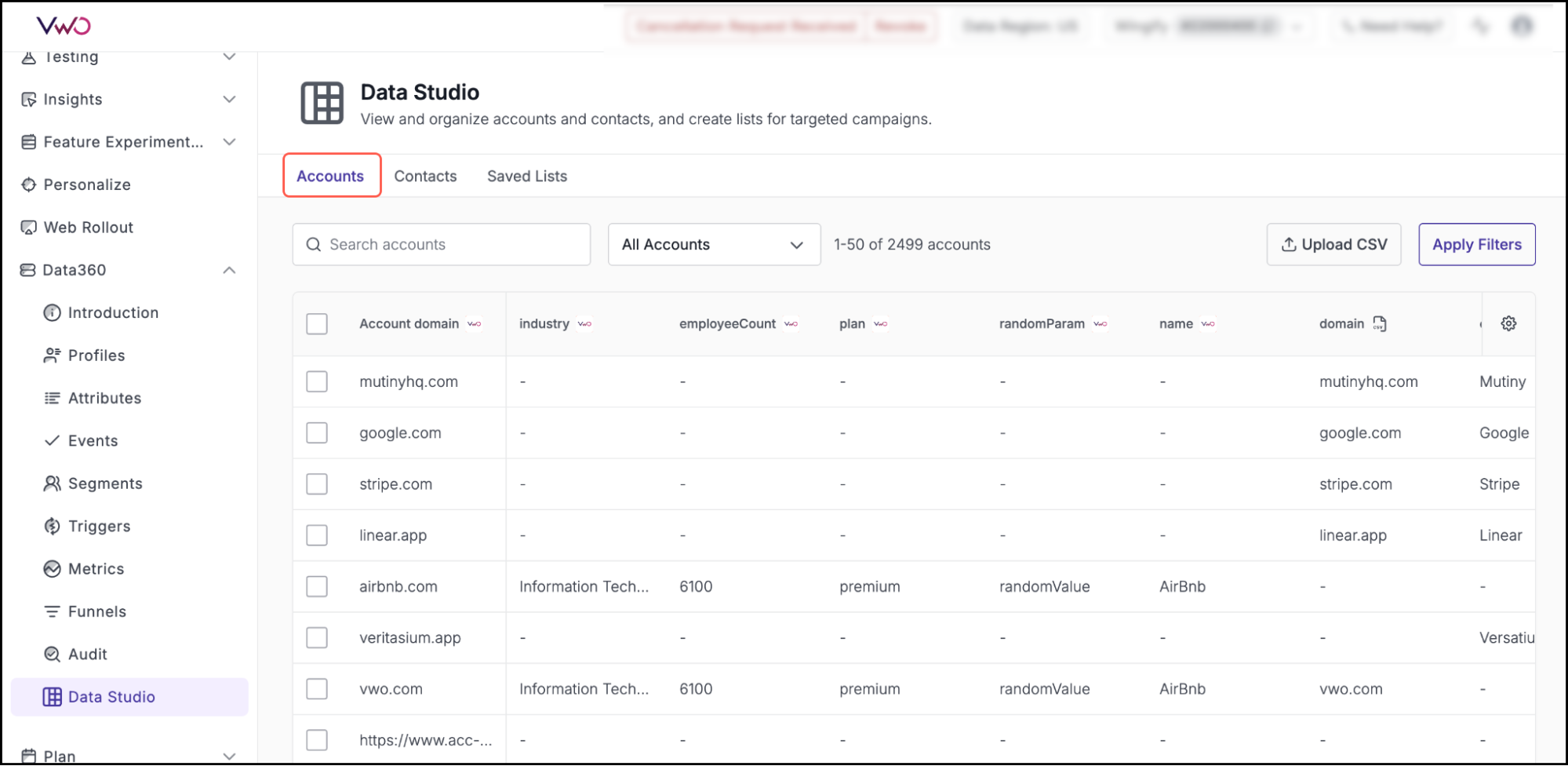Collapse the Data360 sidebar section
Screen dimensions: 1568x766
tap(229, 270)
